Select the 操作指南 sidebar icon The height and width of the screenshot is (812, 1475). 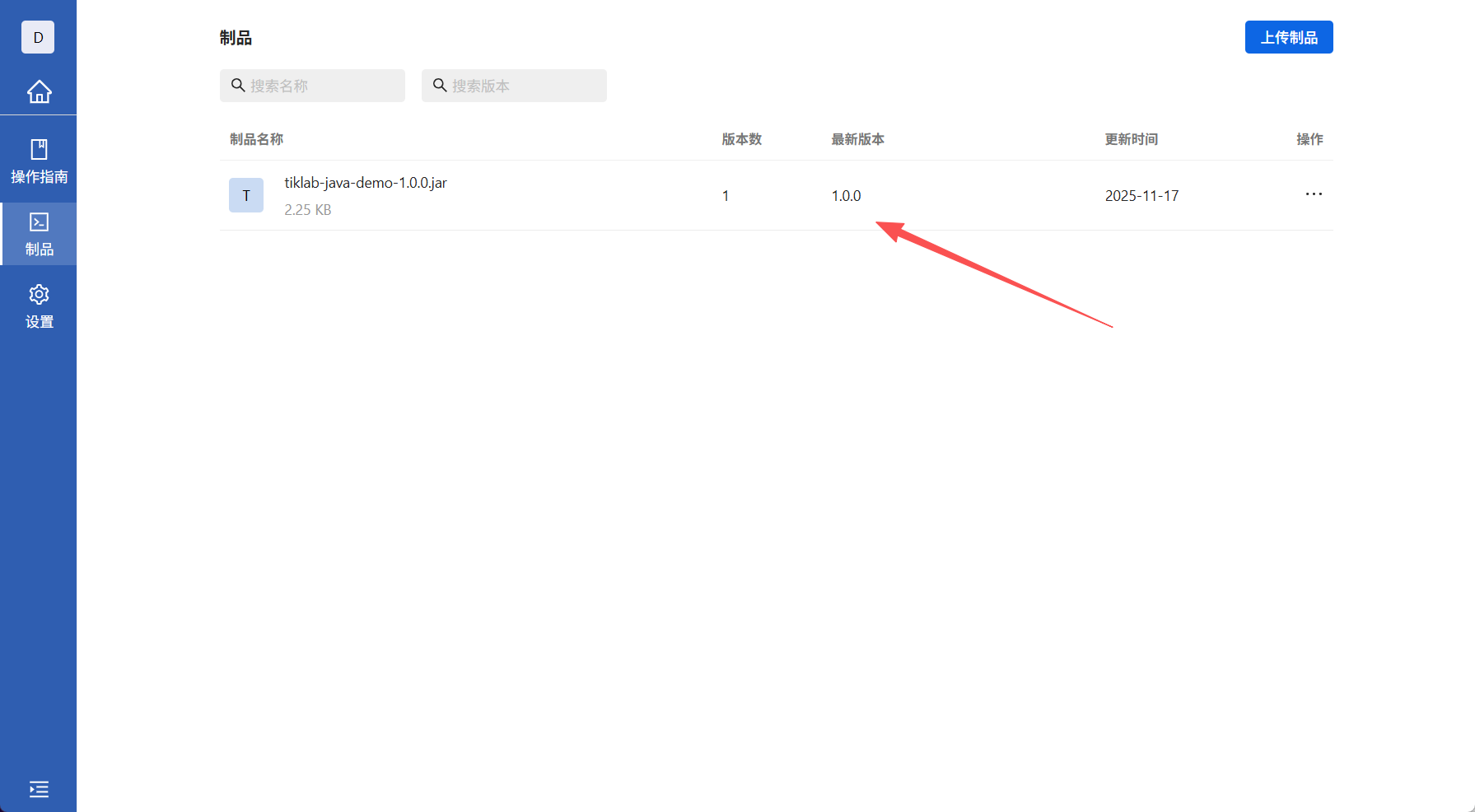click(x=39, y=159)
